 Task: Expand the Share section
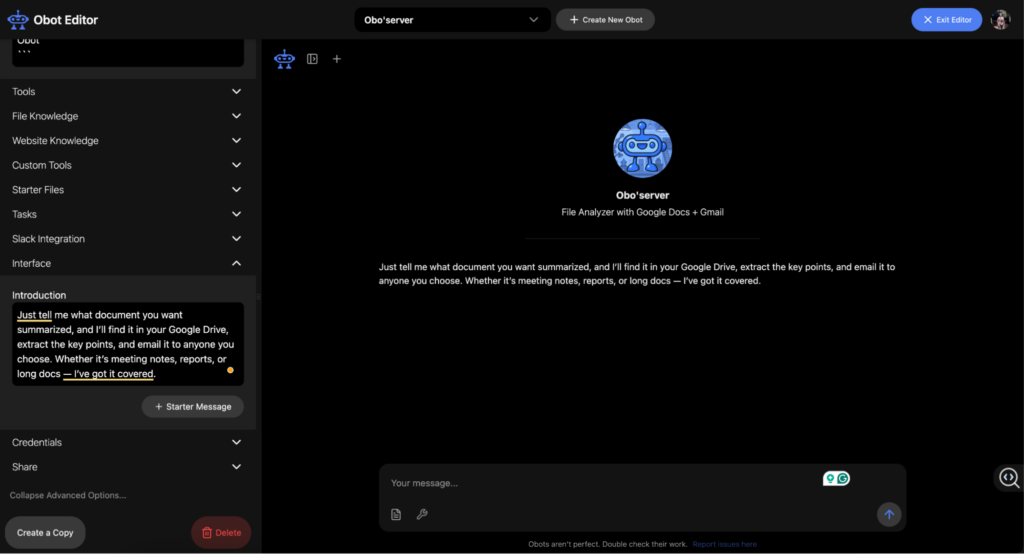coord(127,467)
